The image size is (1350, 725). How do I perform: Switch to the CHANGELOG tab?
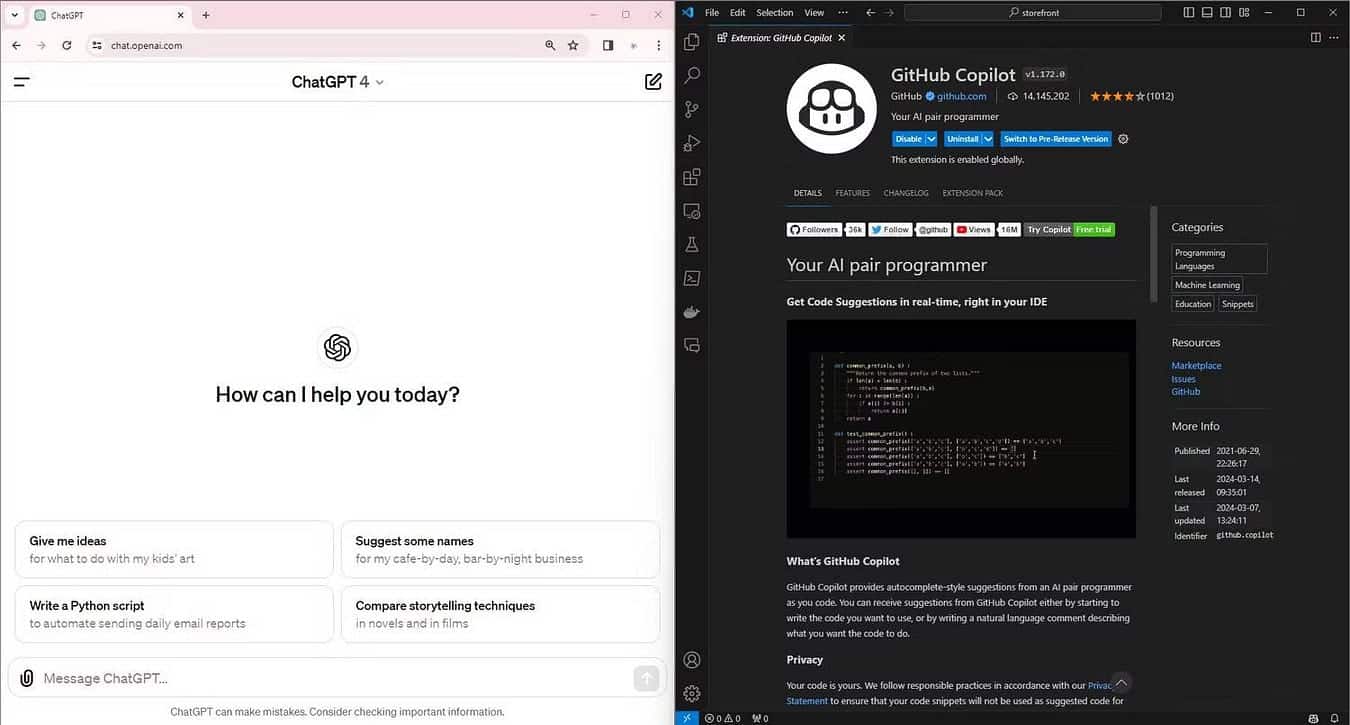pos(905,192)
